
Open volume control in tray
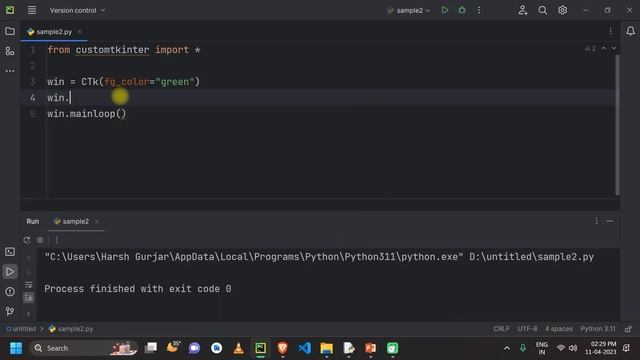click(x=573, y=348)
